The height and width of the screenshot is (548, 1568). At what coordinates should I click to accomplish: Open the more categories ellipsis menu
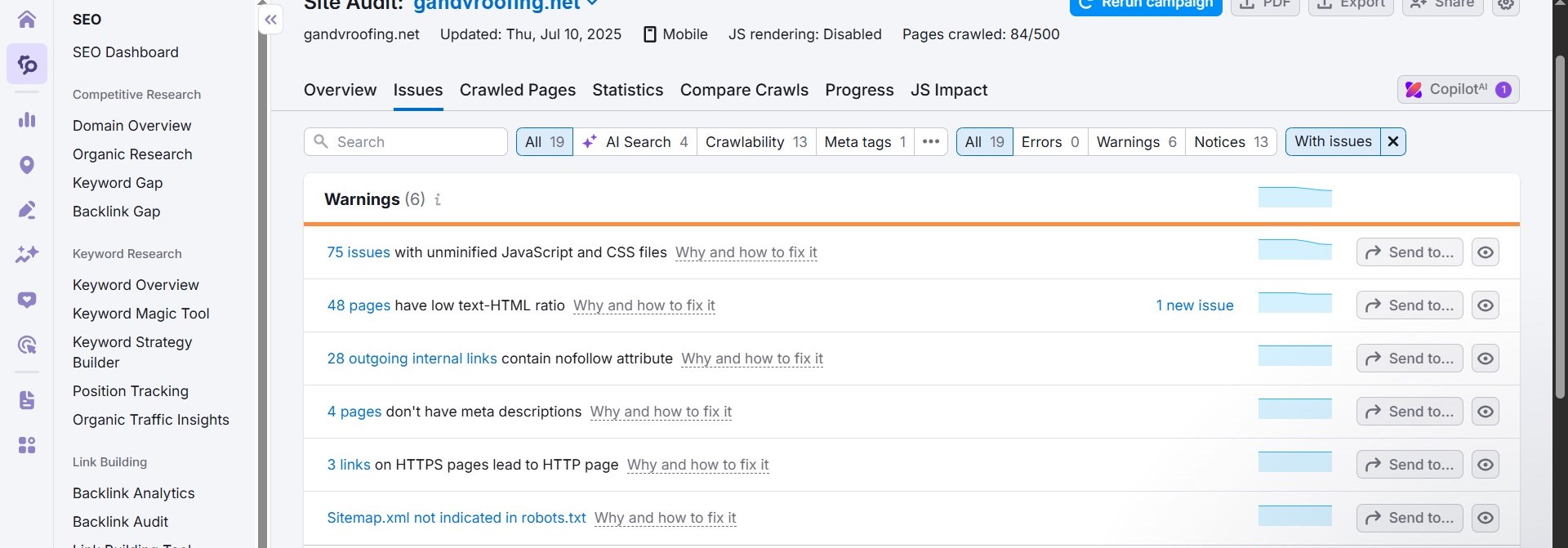[x=931, y=141]
